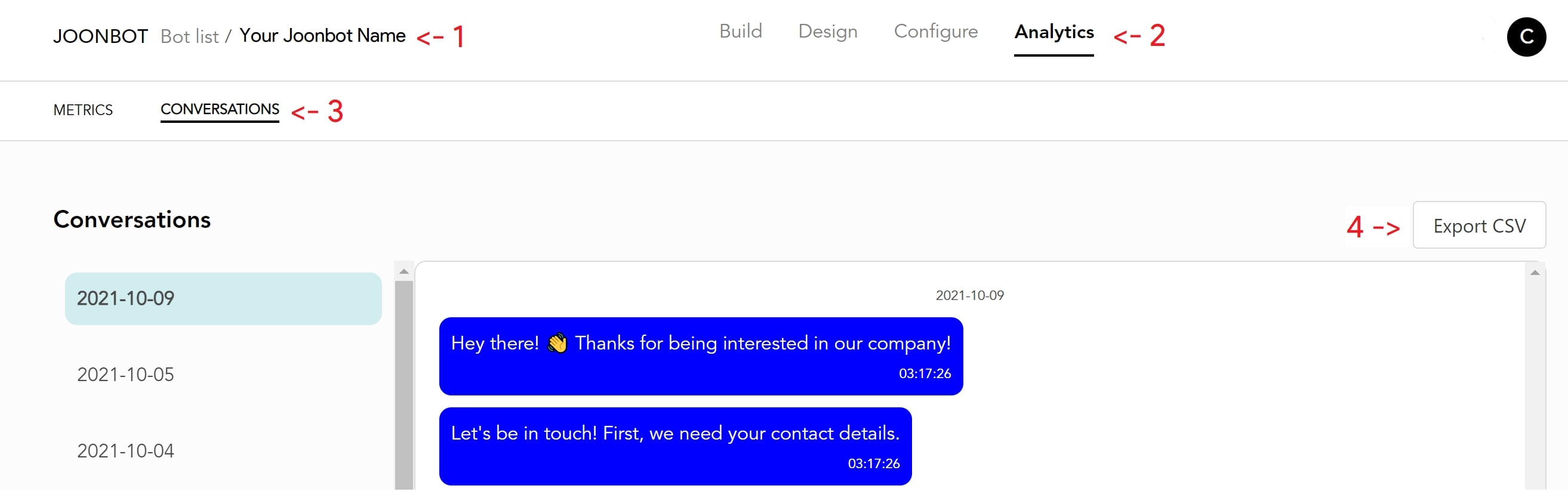Select the CONVERSATIONS sub-tab

pos(220,110)
